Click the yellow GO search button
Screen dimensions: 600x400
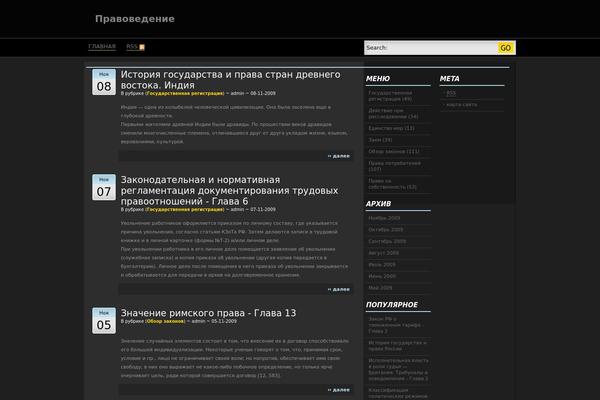[x=505, y=48]
